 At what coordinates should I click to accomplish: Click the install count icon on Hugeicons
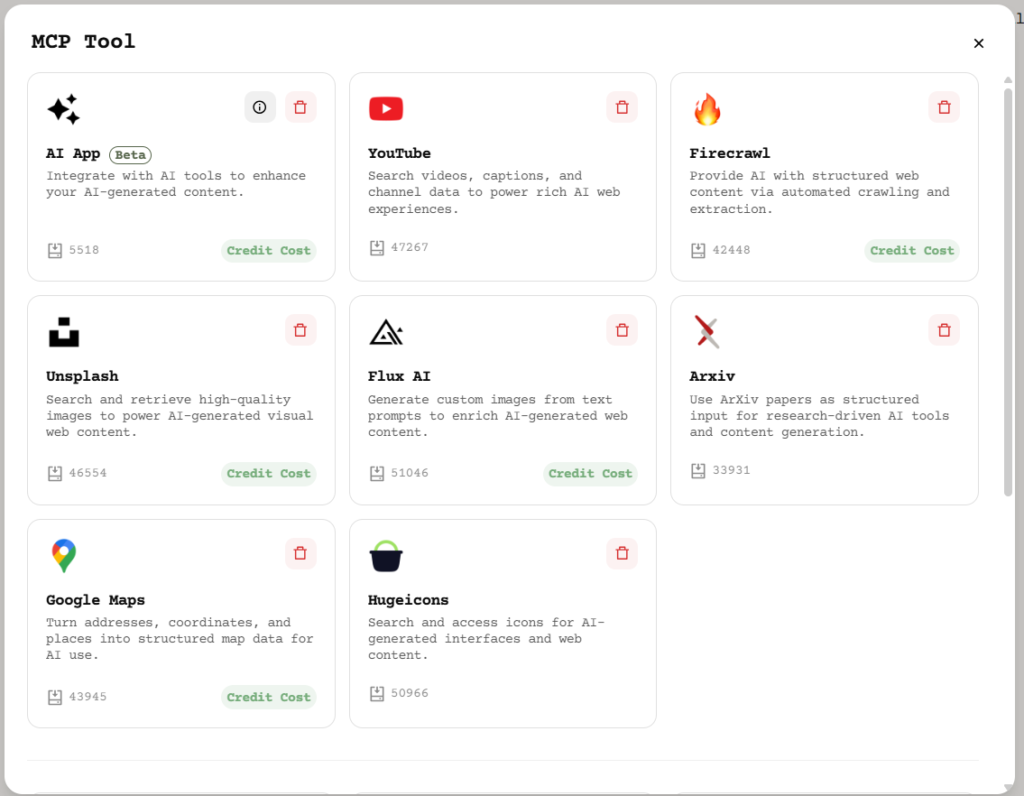pos(377,693)
